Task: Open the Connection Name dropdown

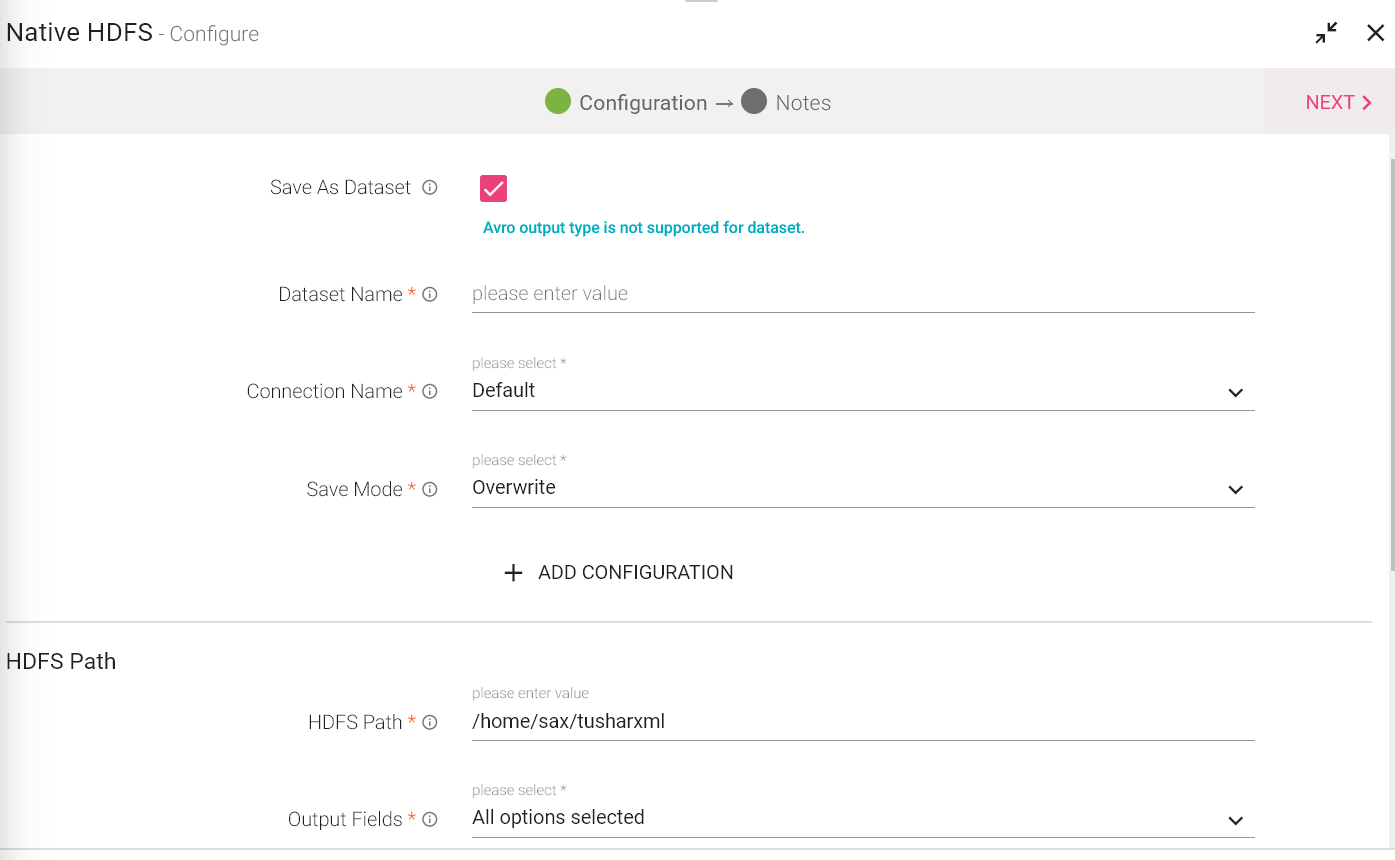Action: point(862,391)
